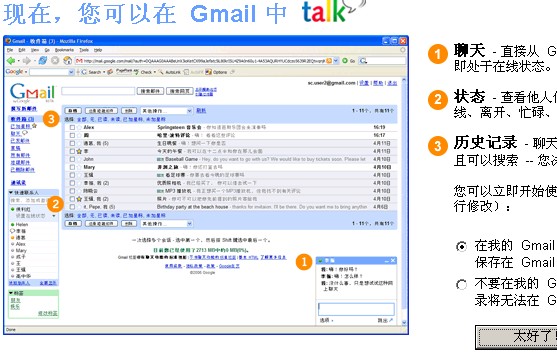The image size is (557, 362).
Task: Click the orange RSS feed icon in address bar
Action: [329, 61]
